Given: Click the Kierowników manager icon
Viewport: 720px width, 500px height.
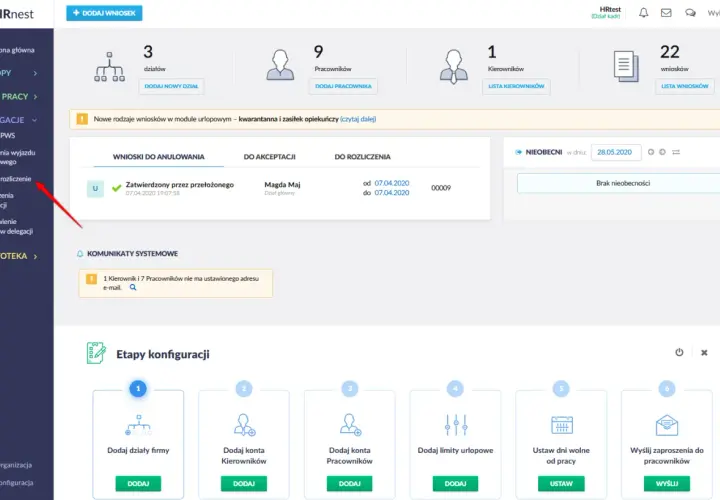Looking at the screenshot, I should (x=454, y=66).
